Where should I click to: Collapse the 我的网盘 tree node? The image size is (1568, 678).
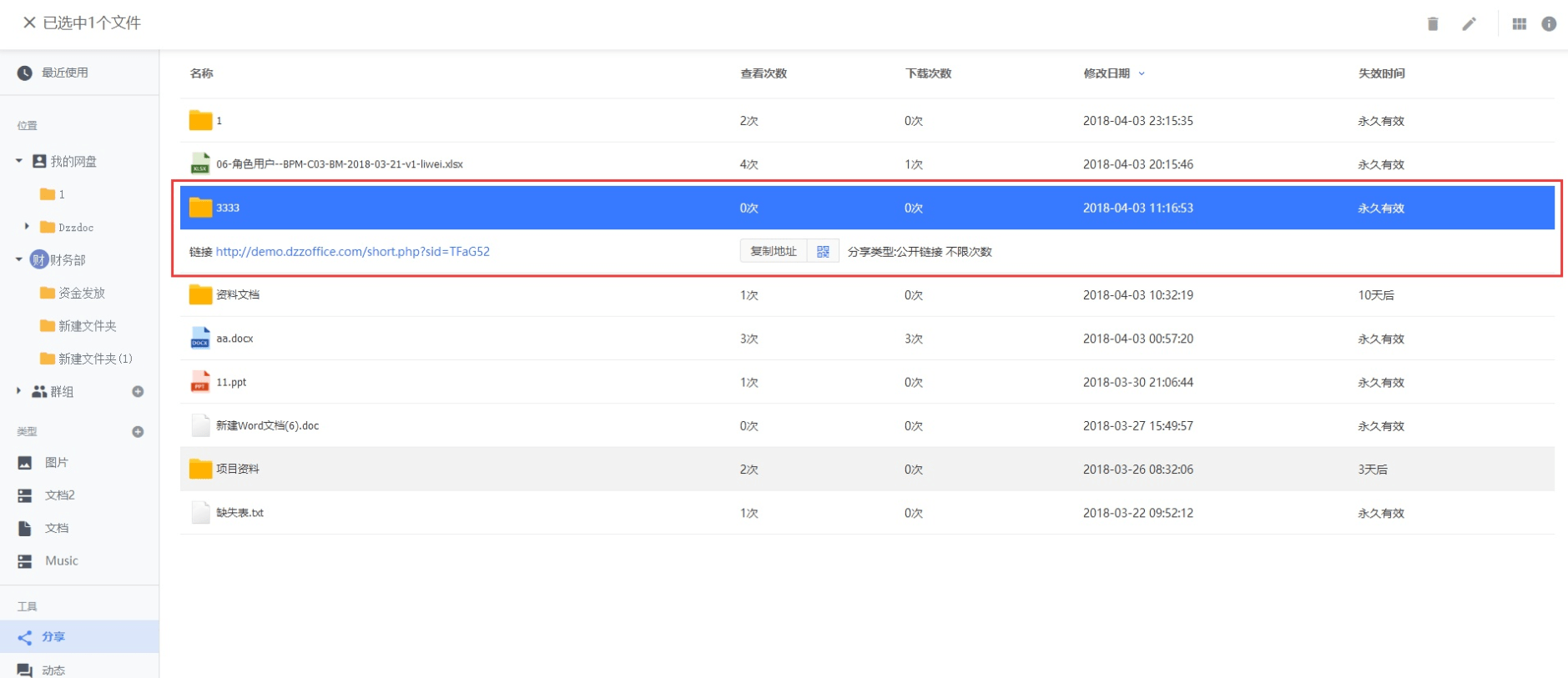[18, 160]
